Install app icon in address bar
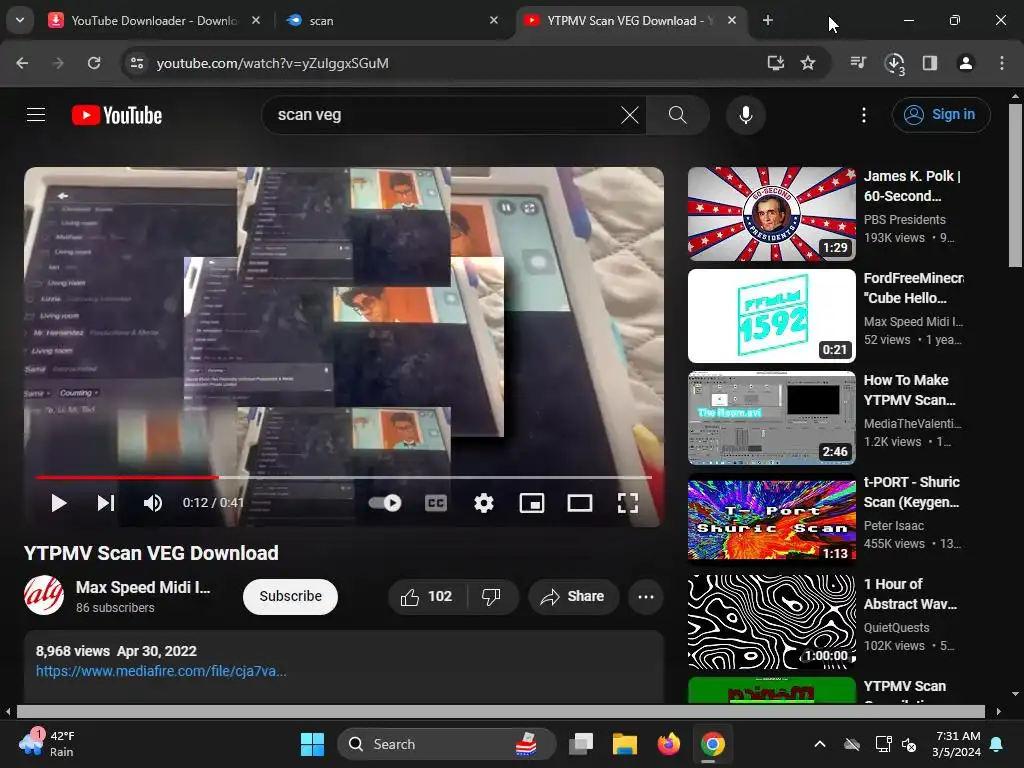1024x768 pixels. click(775, 63)
